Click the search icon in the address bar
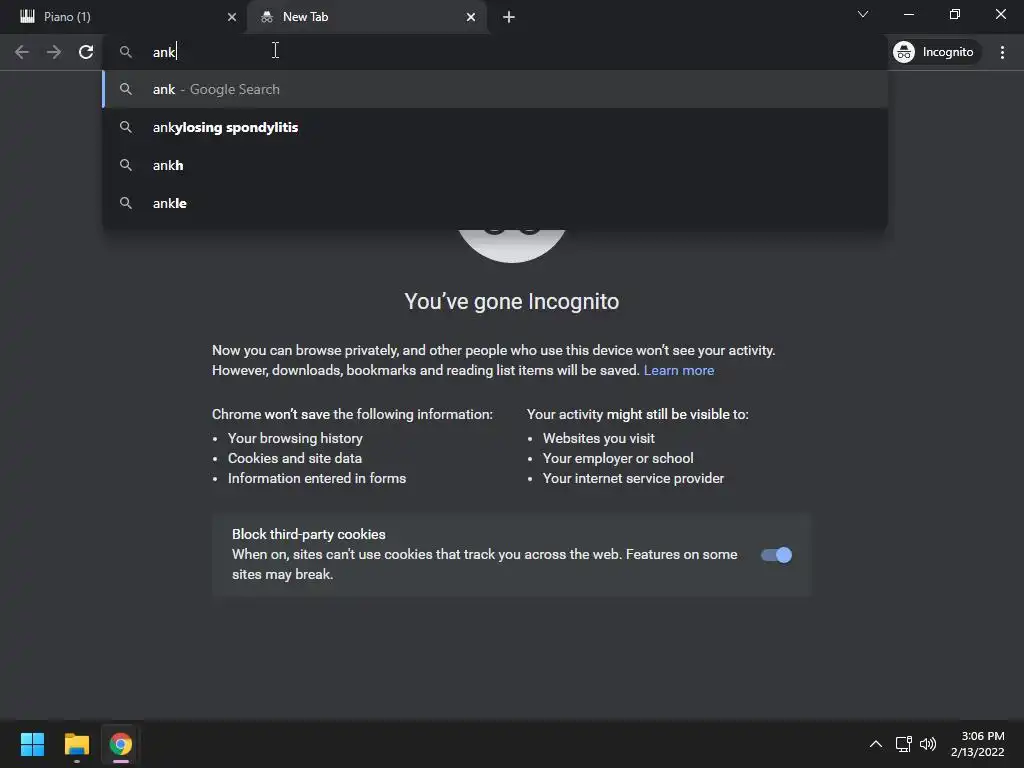The height and width of the screenshot is (768, 1024). [125, 52]
